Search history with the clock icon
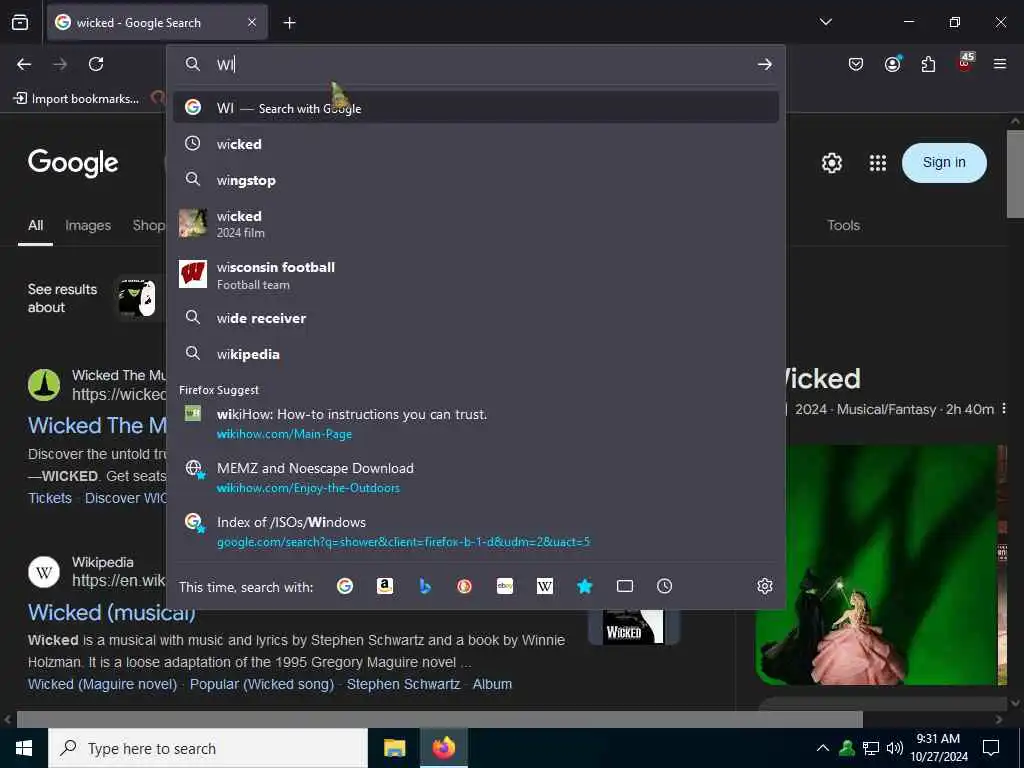The height and width of the screenshot is (768, 1024). pos(664,586)
